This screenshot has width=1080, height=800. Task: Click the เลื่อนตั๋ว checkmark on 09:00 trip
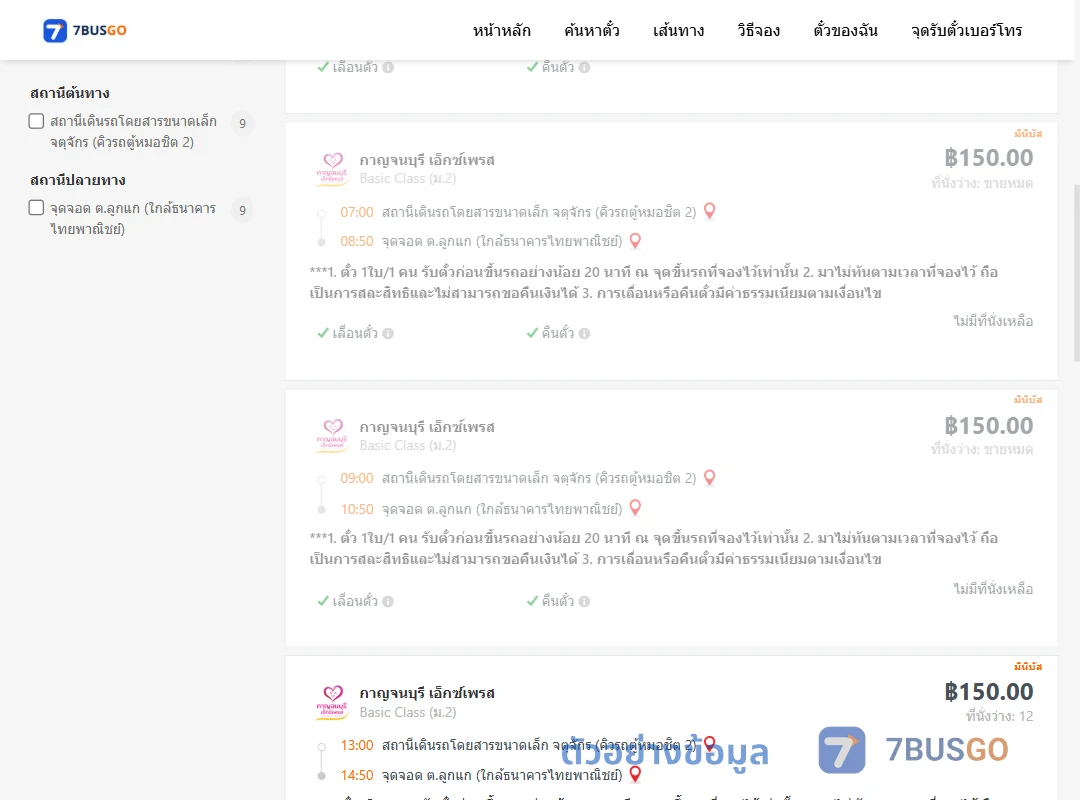point(322,601)
